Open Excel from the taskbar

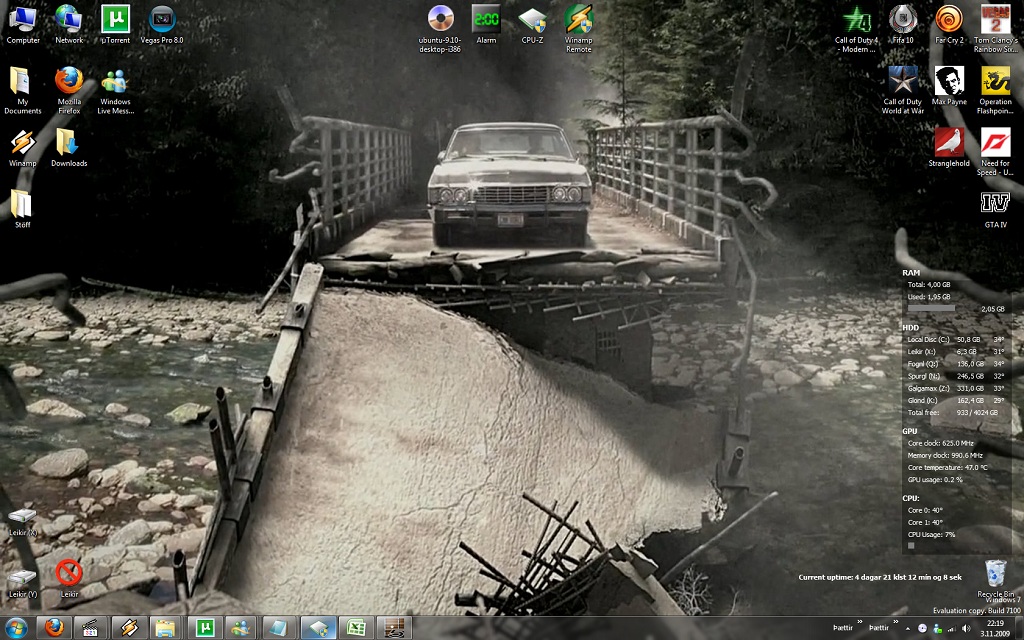coord(356,628)
